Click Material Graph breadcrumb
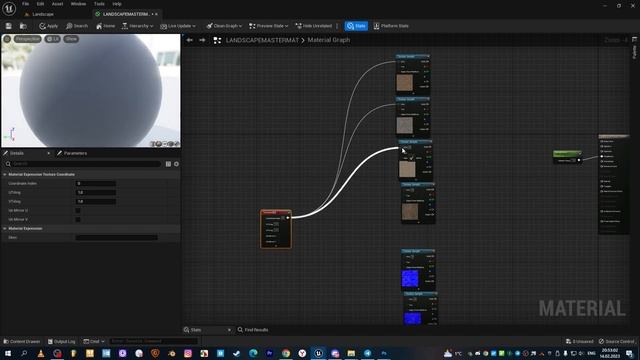This screenshot has height=360, width=640. pyautogui.click(x=329, y=40)
